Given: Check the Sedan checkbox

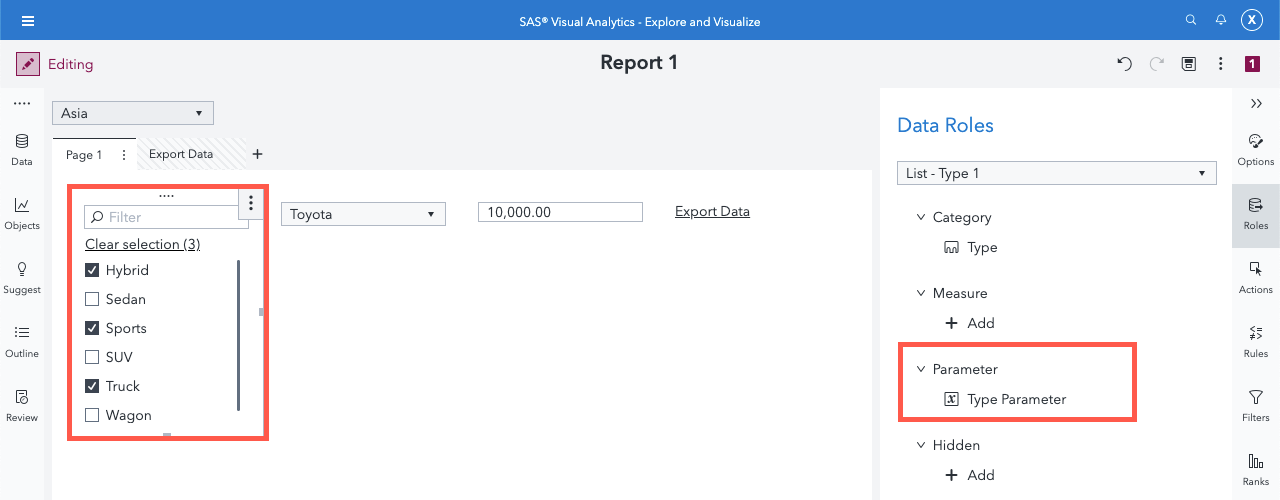Looking at the screenshot, I should pos(93,299).
